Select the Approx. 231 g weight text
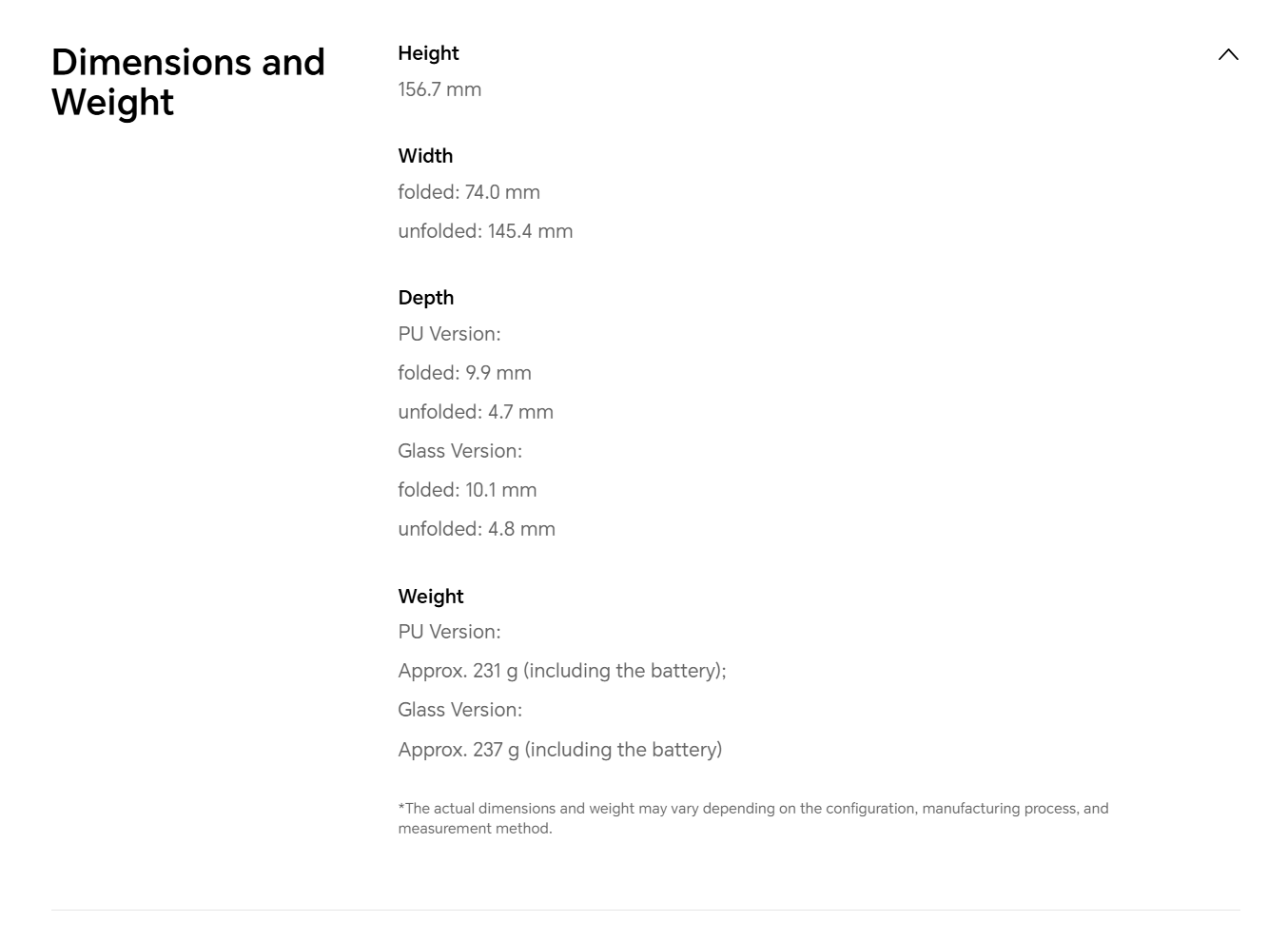This screenshot has width=1288, height=941. click(x=561, y=671)
